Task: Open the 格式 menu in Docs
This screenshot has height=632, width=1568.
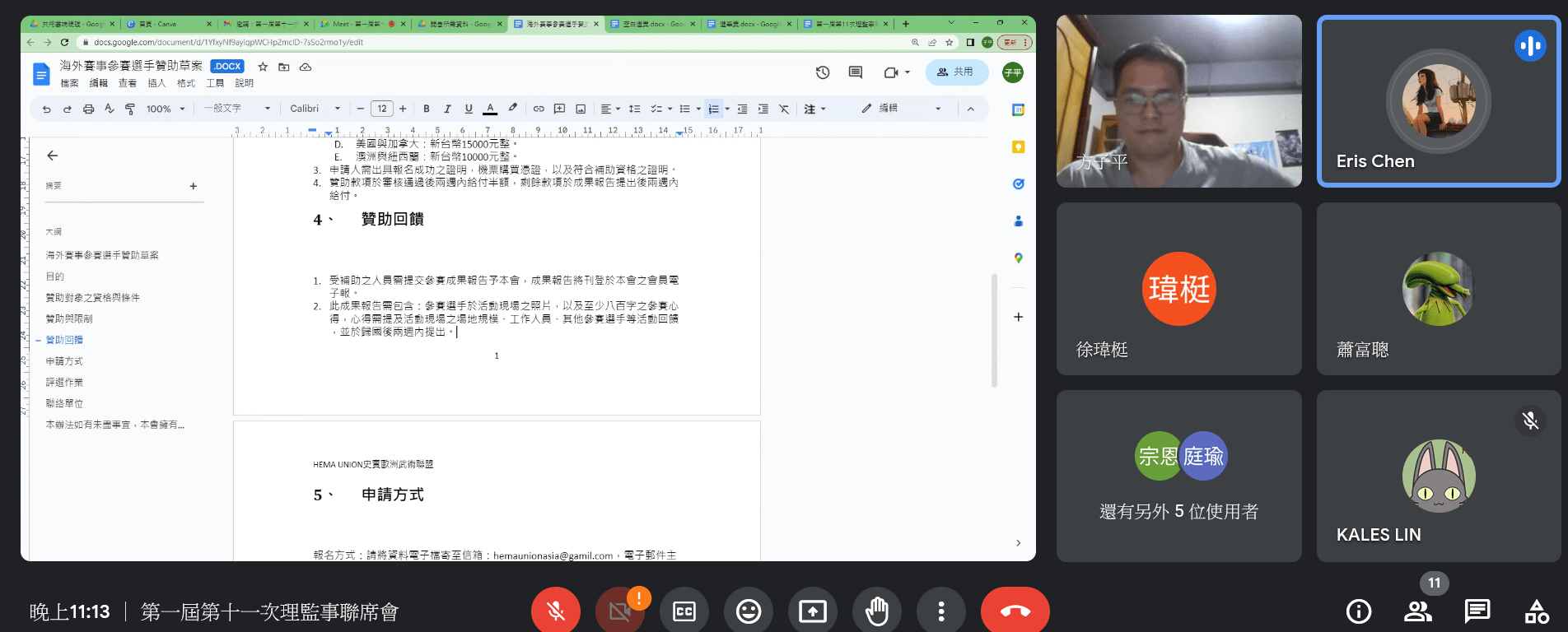Action: pyautogui.click(x=186, y=83)
